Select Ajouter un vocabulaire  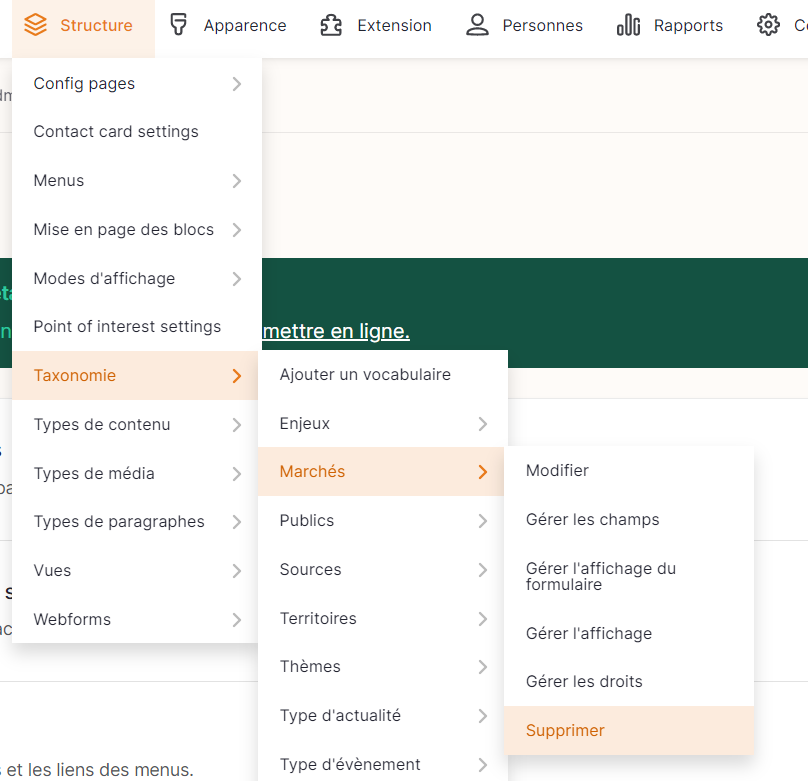coord(365,375)
